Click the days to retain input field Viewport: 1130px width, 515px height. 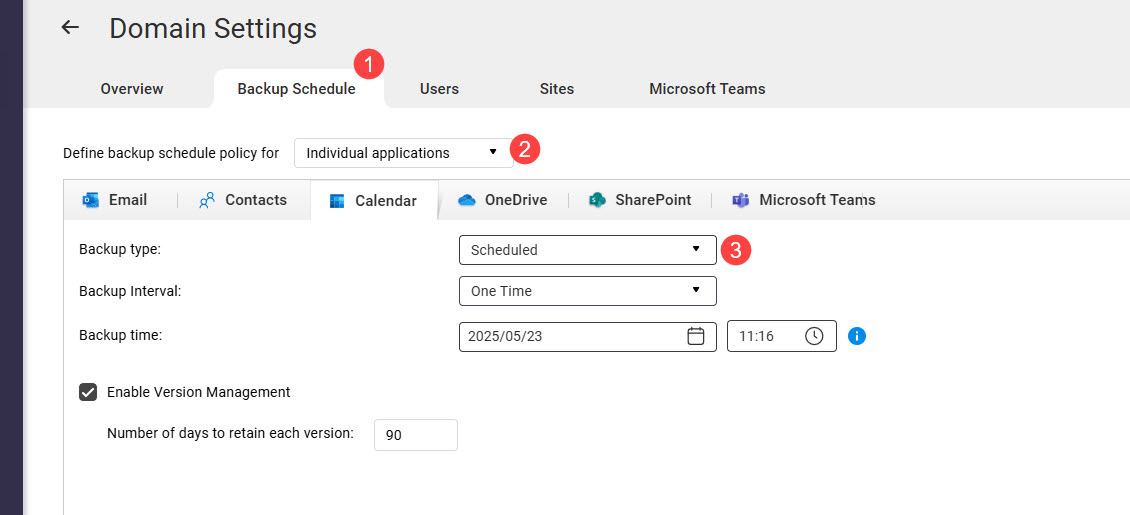[x=415, y=435]
